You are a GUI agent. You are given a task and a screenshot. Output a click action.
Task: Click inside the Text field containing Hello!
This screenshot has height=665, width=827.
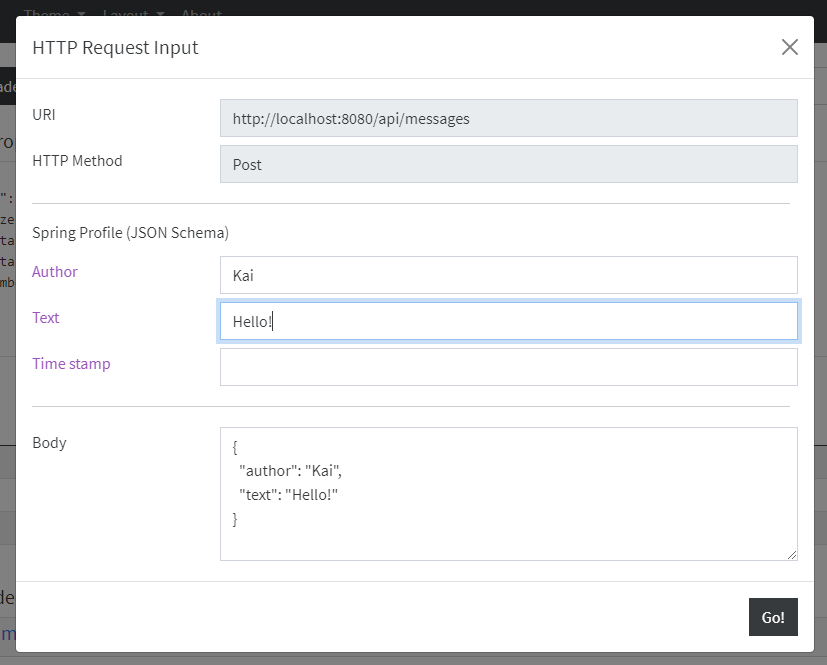click(508, 321)
